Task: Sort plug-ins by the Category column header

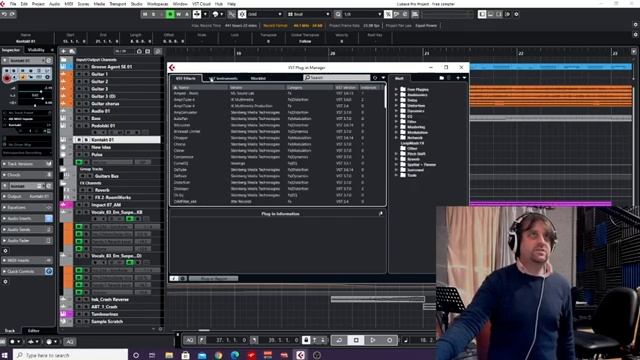Action: (309, 87)
